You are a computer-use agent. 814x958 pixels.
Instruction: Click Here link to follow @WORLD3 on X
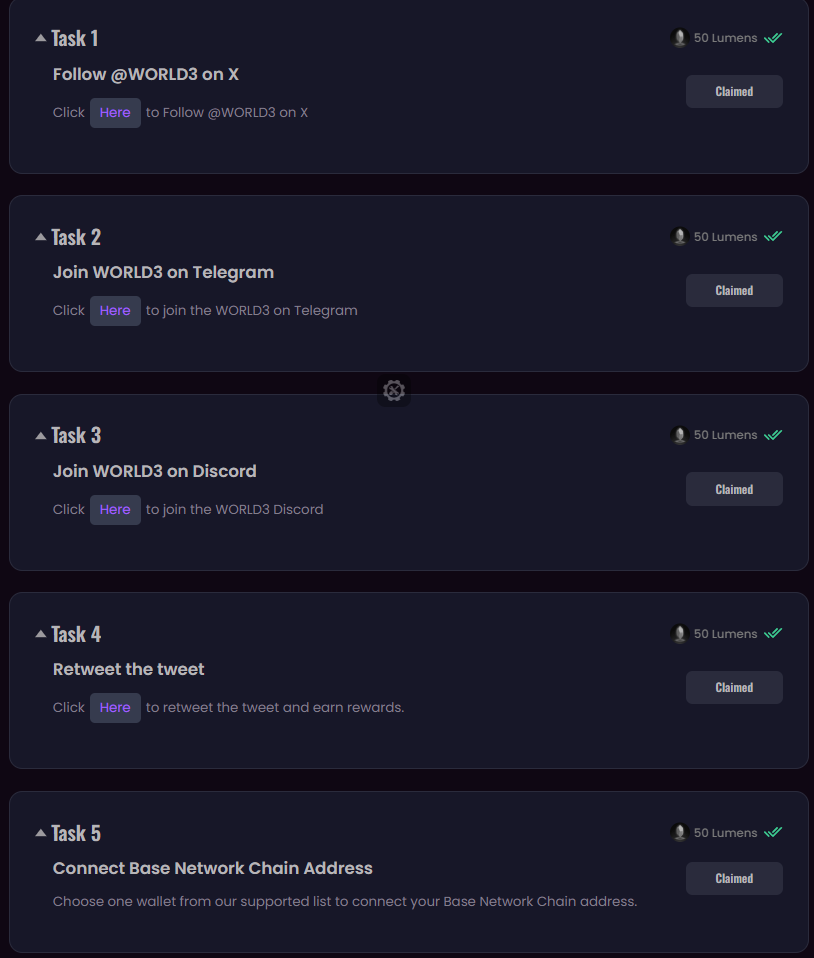(115, 113)
